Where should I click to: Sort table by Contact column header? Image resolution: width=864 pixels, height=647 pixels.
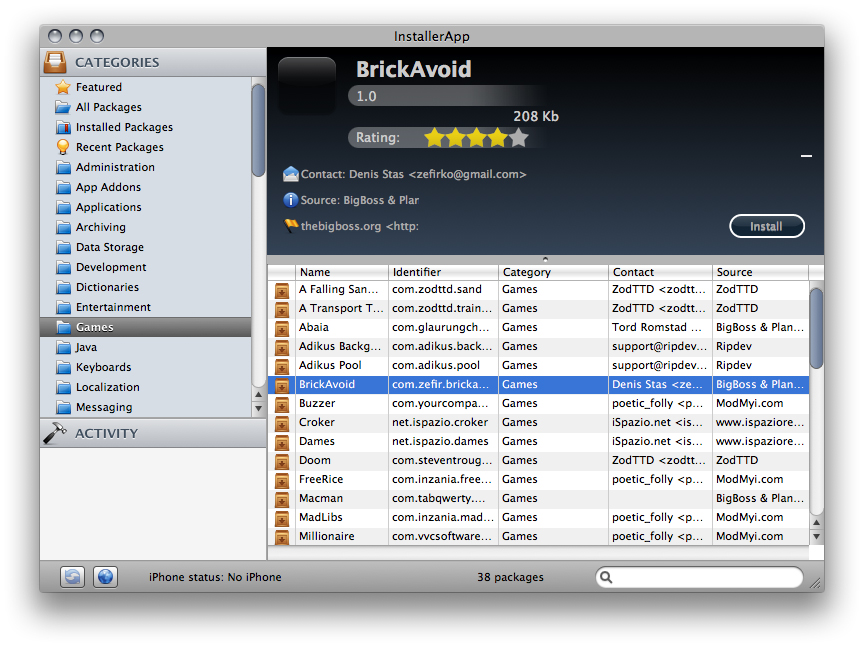tap(661, 272)
